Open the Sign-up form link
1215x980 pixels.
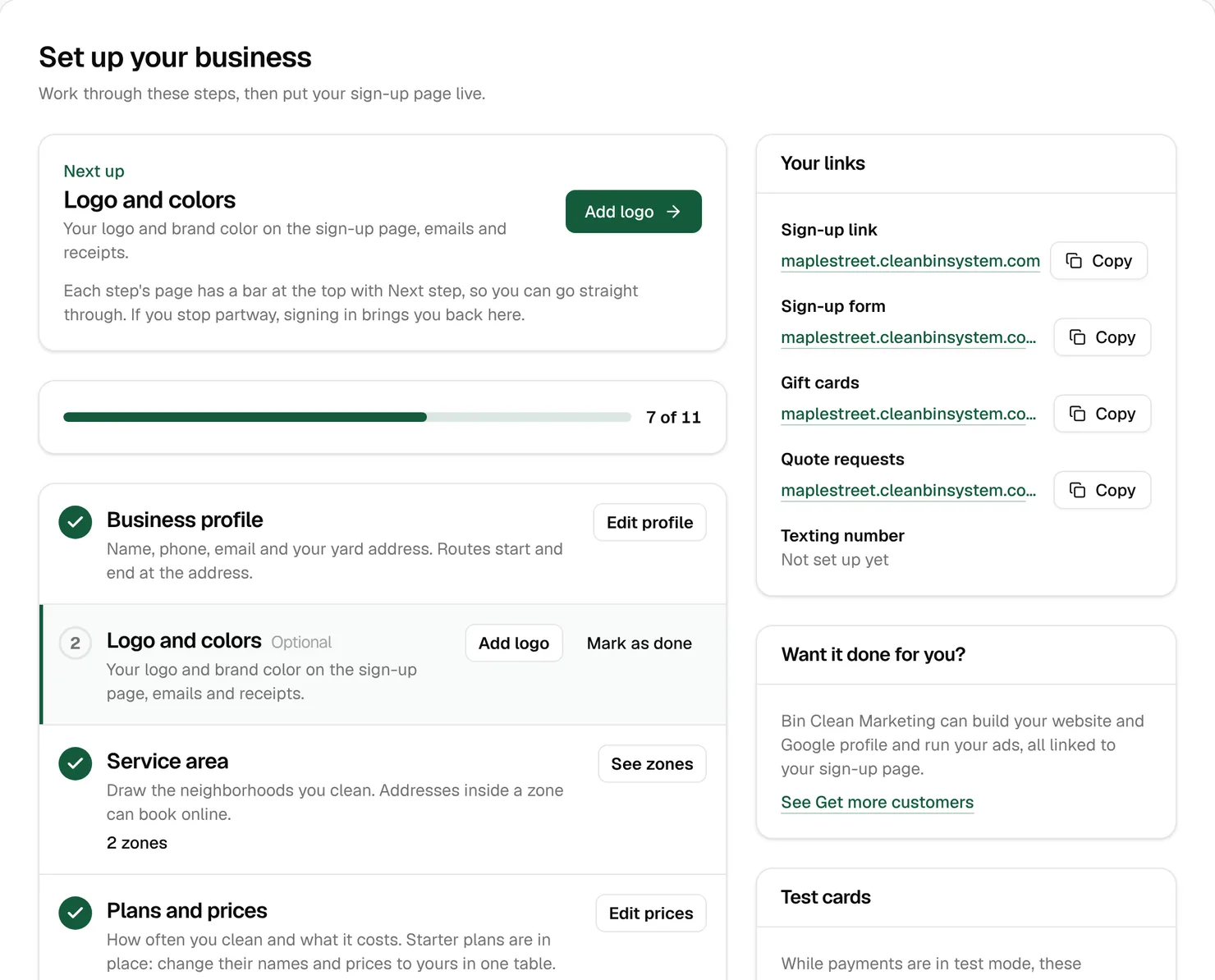click(x=908, y=337)
